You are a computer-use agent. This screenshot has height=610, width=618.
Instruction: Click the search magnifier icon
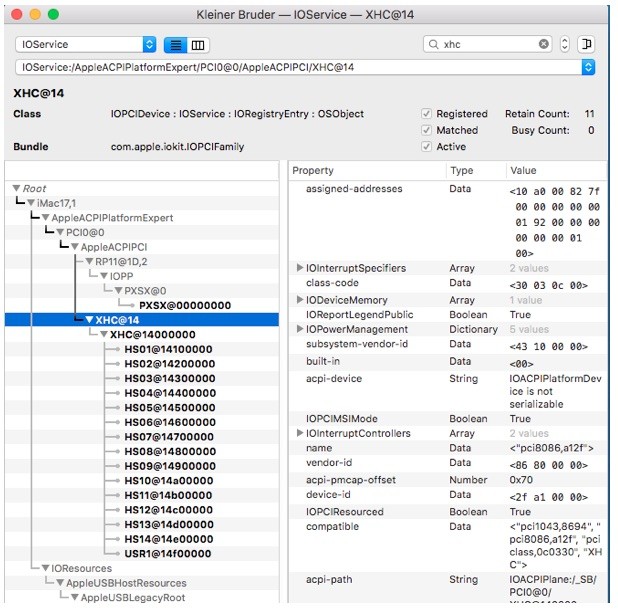point(433,45)
